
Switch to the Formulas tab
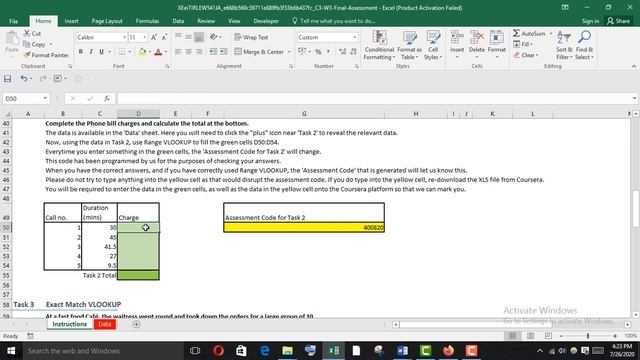(147, 21)
